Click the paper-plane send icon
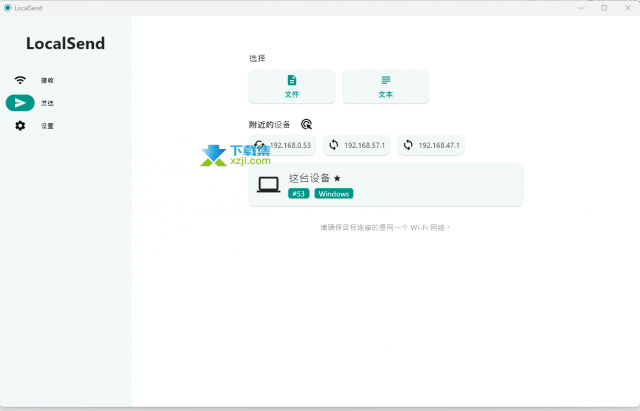640x411 pixels. pos(20,103)
